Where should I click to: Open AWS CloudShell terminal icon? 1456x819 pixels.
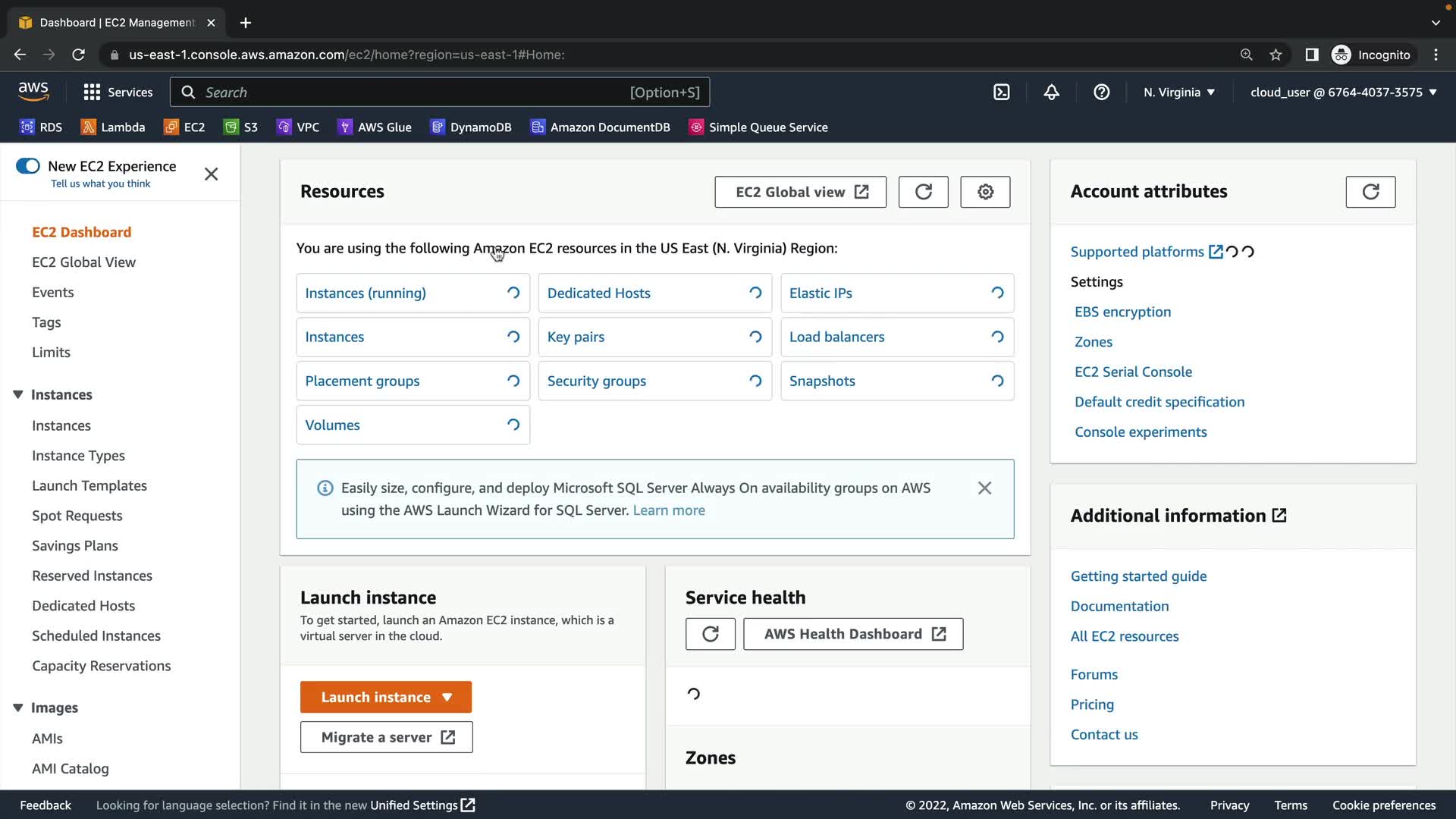tap(1002, 93)
